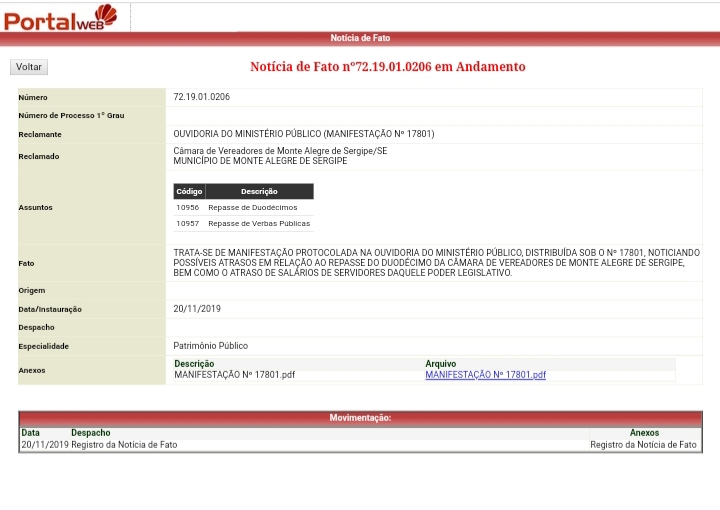The image size is (720, 510).
Task: Select the page title with case number in Andamento
Action: click(387, 67)
